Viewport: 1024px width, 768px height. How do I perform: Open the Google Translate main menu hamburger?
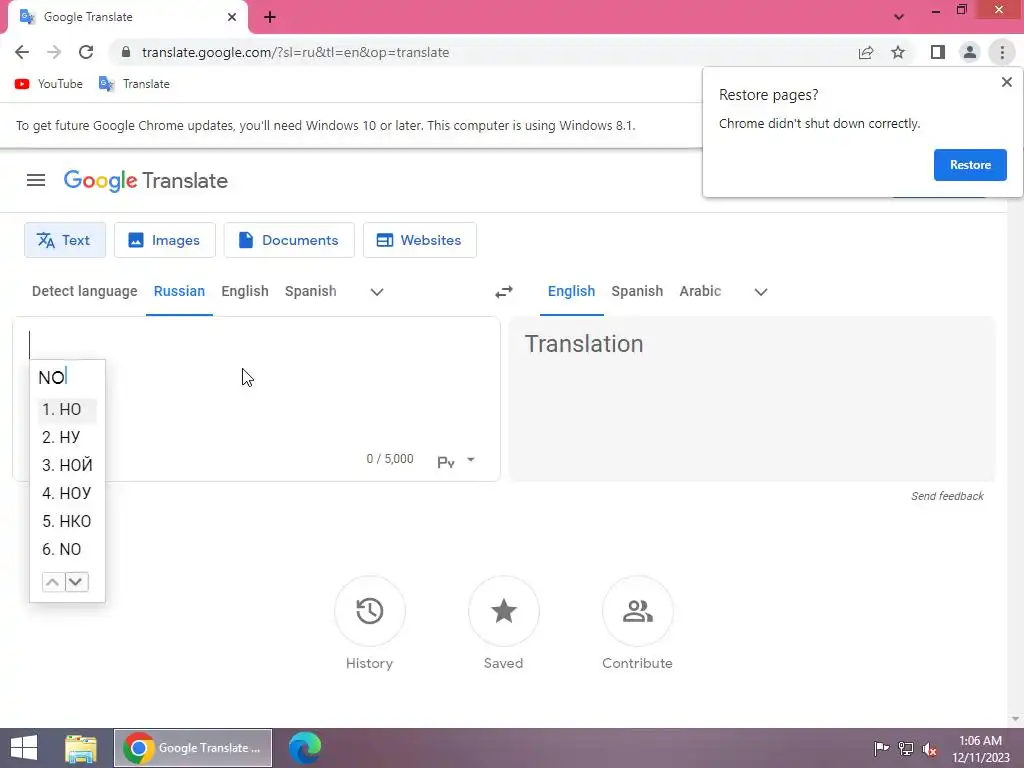pos(36,180)
